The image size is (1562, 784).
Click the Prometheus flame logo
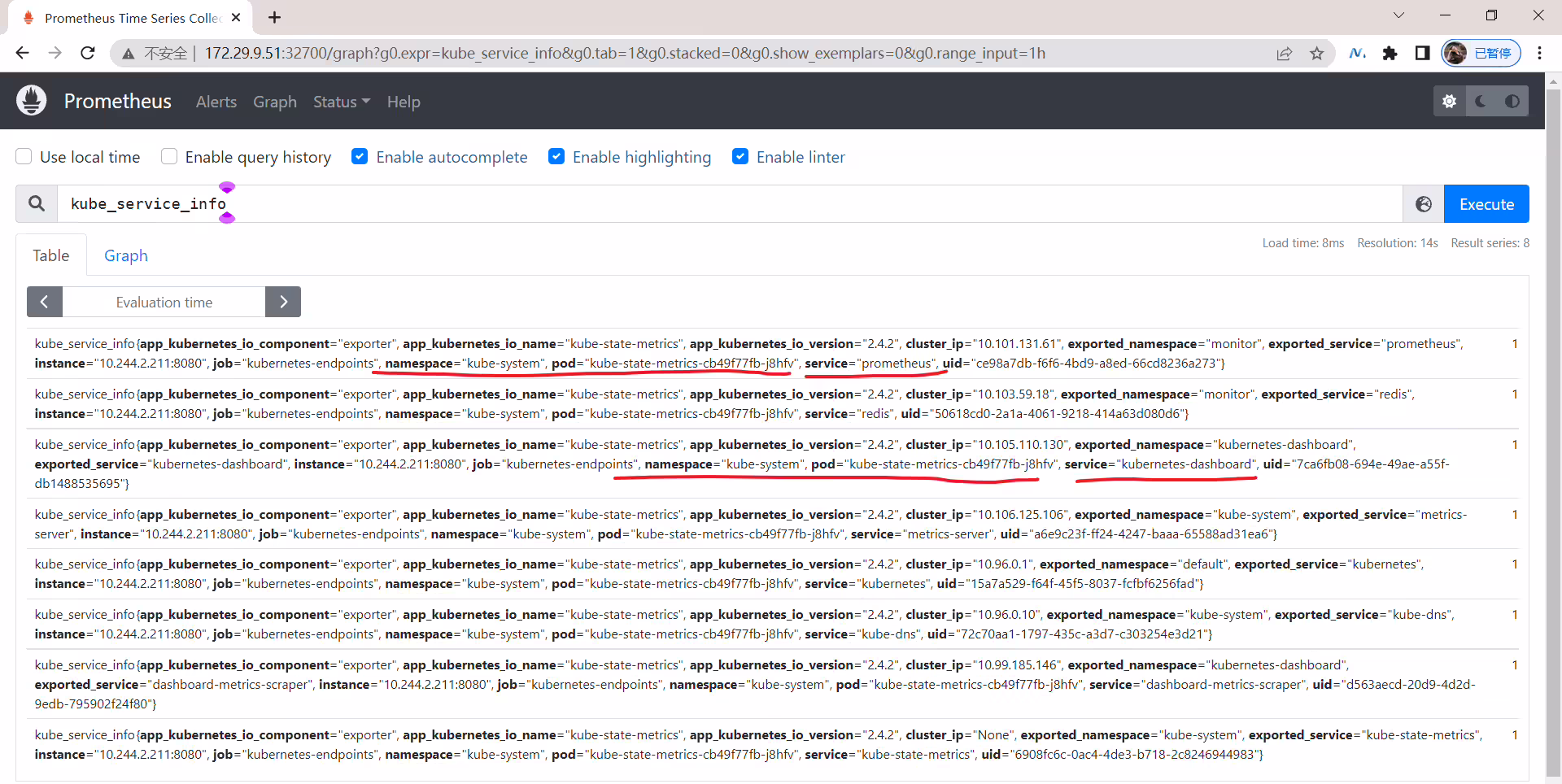(x=32, y=101)
